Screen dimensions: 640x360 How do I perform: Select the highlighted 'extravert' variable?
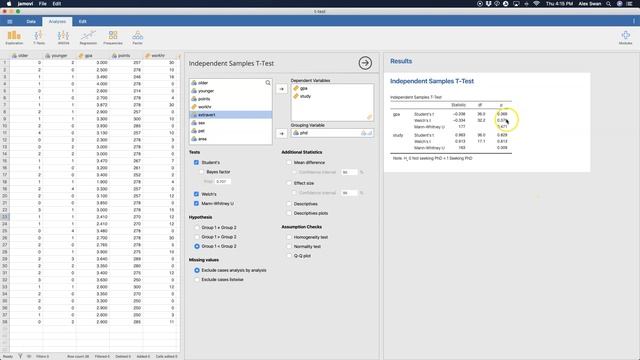tap(231, 115)
